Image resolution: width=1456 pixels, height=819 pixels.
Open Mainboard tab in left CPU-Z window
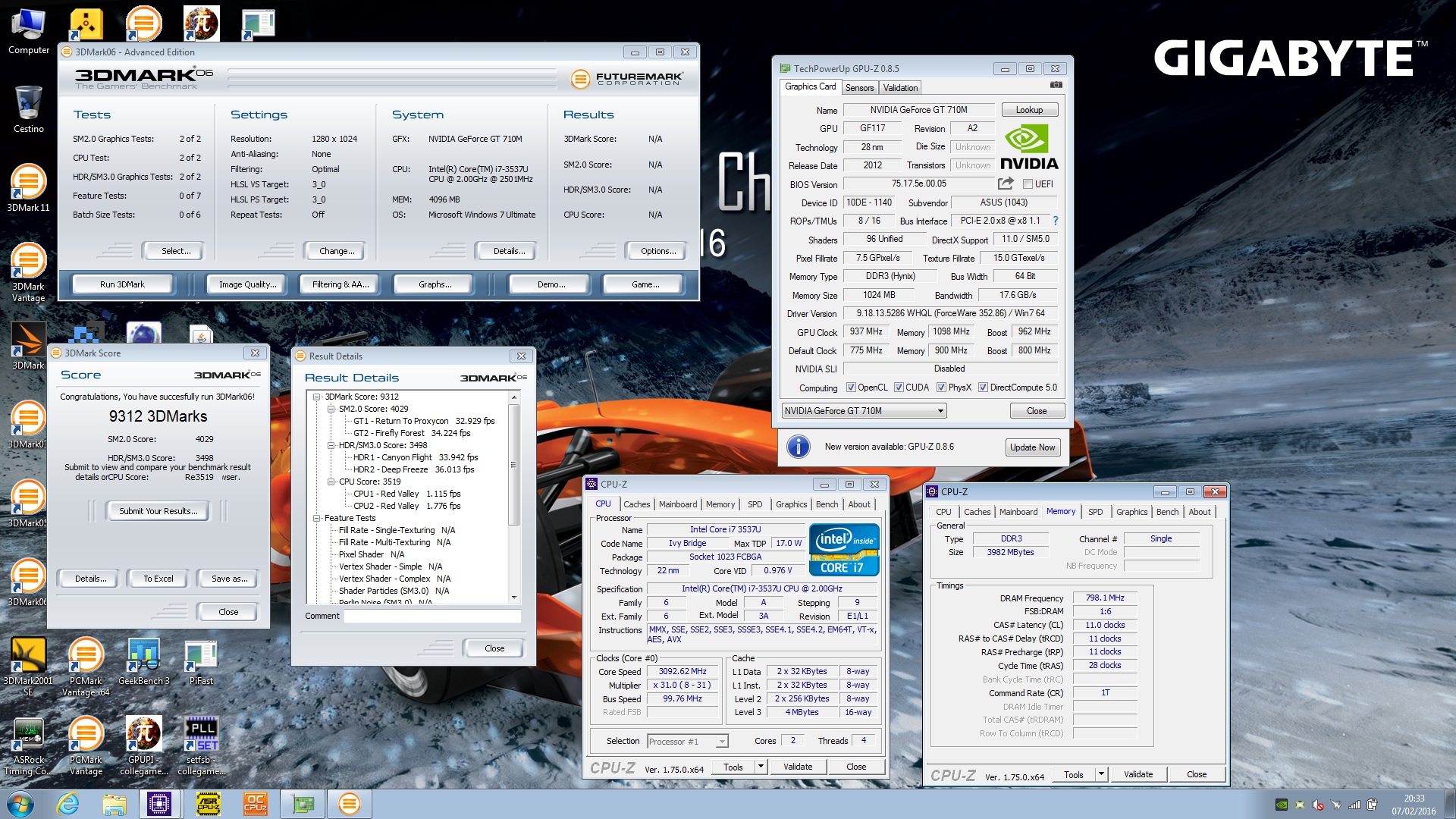coord(678,504)
